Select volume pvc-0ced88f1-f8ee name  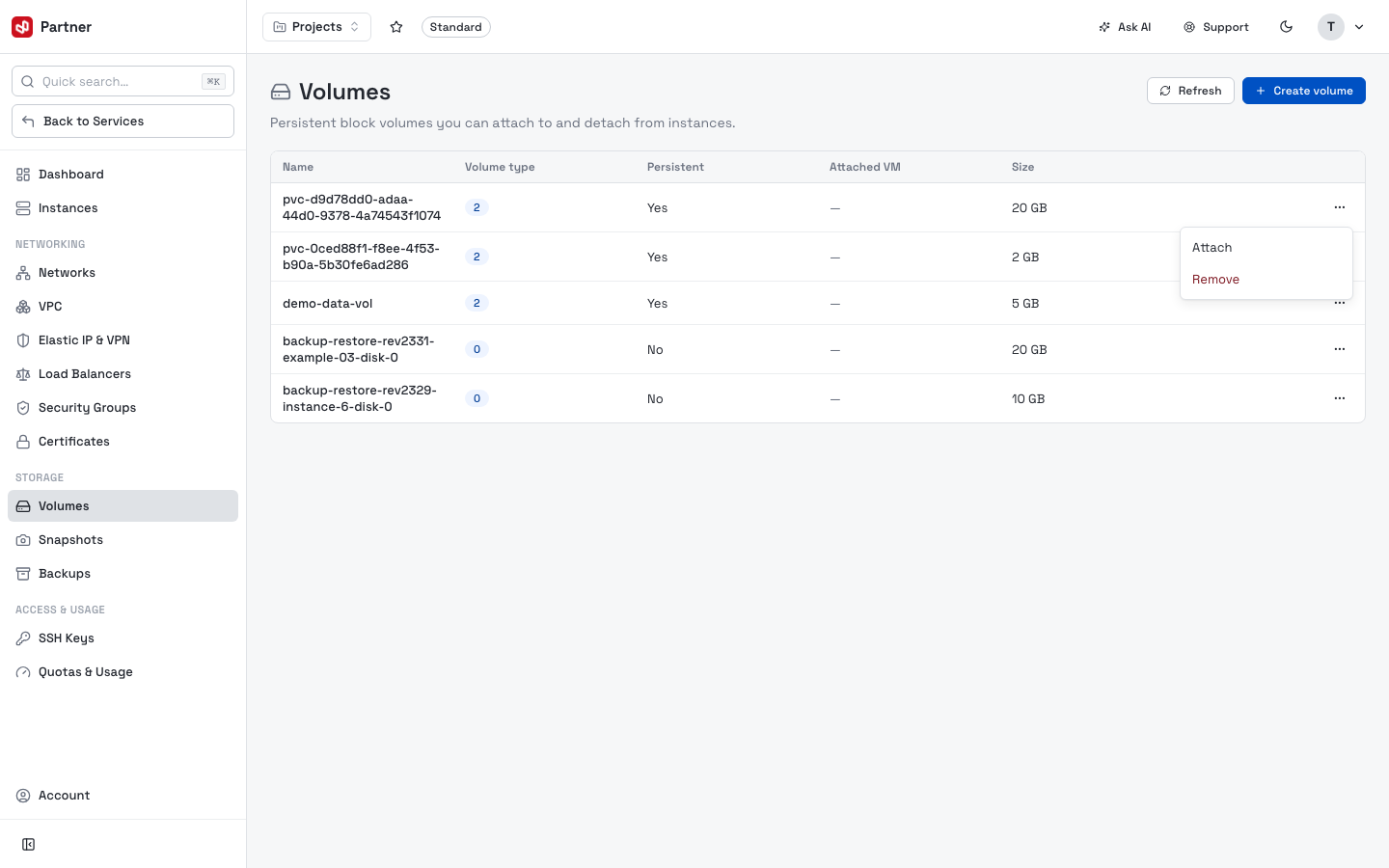point(361,257)
